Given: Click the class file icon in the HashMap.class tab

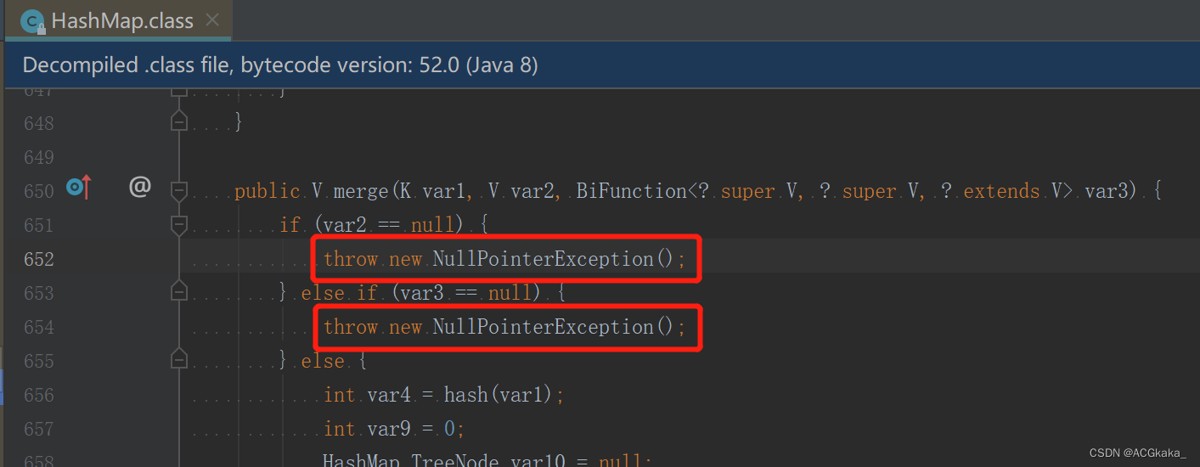Looking at the screenshot, I should [x=33, y=20].
